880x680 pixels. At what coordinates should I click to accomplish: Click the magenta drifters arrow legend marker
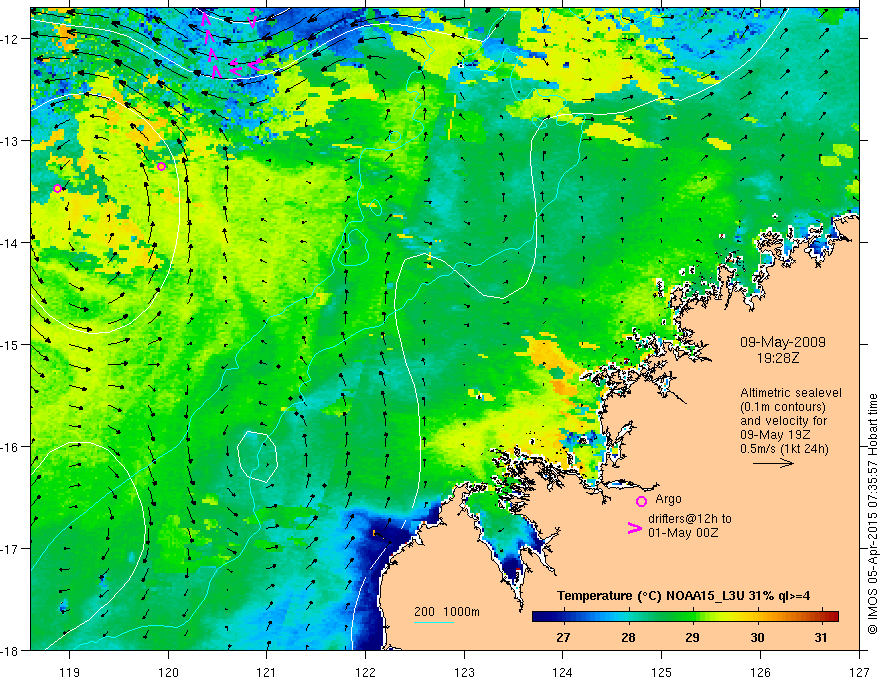(x=635, y=528)
